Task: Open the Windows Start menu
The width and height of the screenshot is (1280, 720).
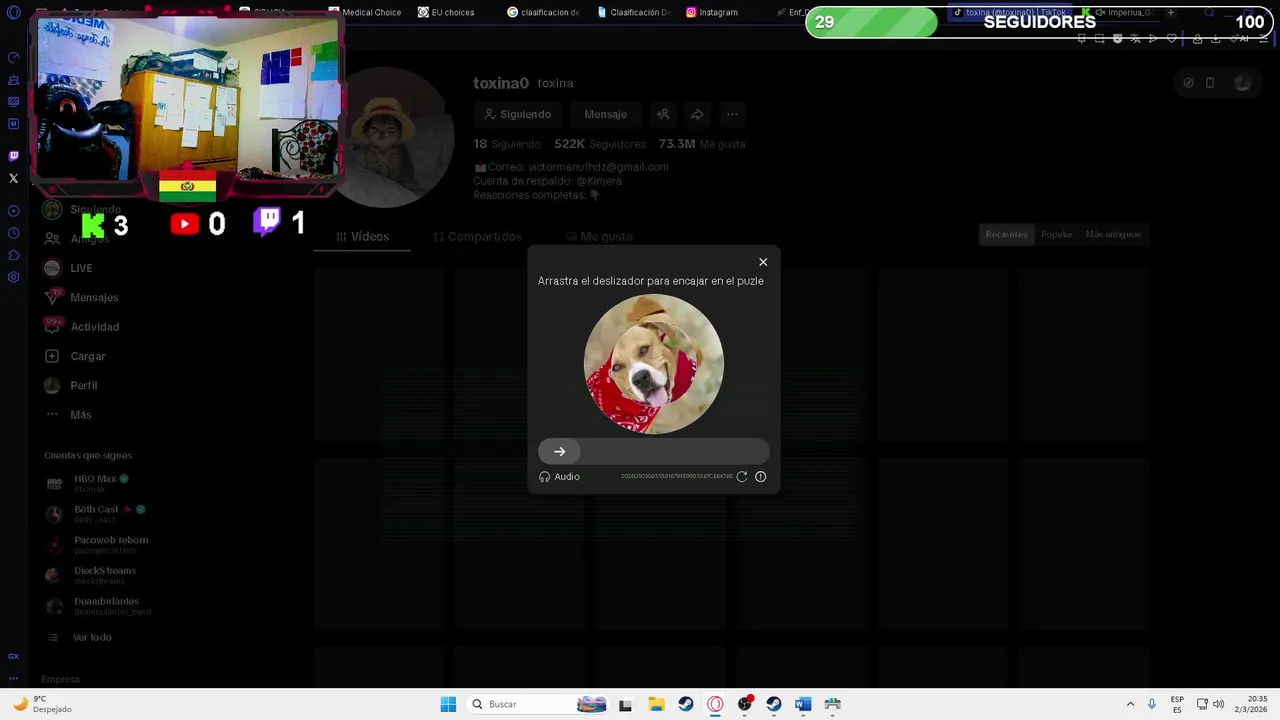Action: 448,704
